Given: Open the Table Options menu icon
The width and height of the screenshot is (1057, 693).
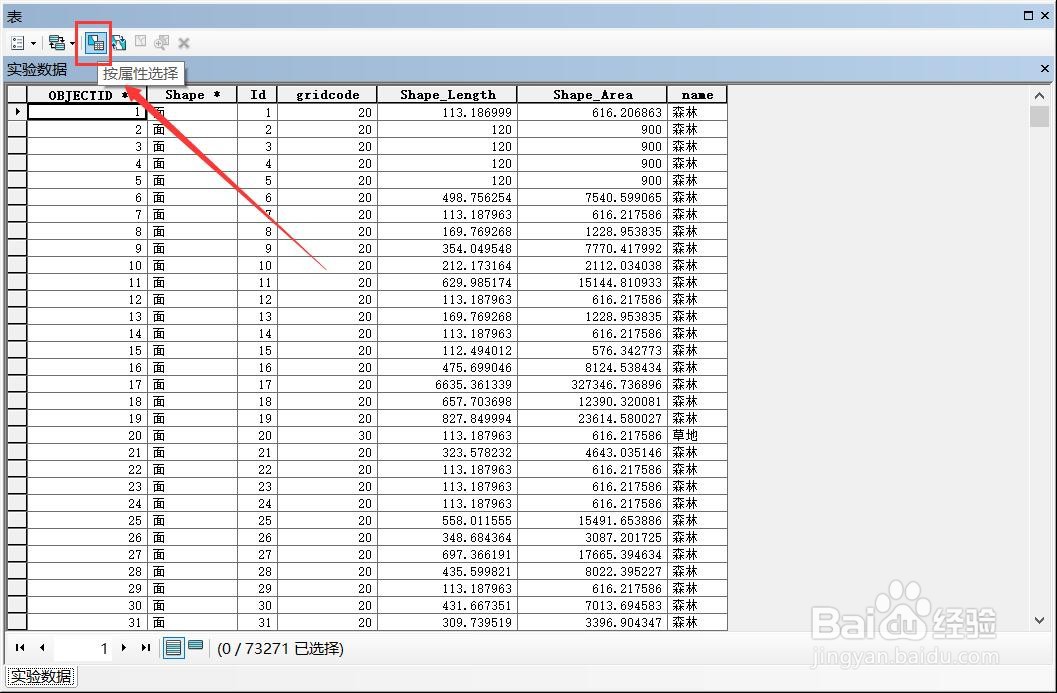Looking at the screenshot, I should point(18,43).
